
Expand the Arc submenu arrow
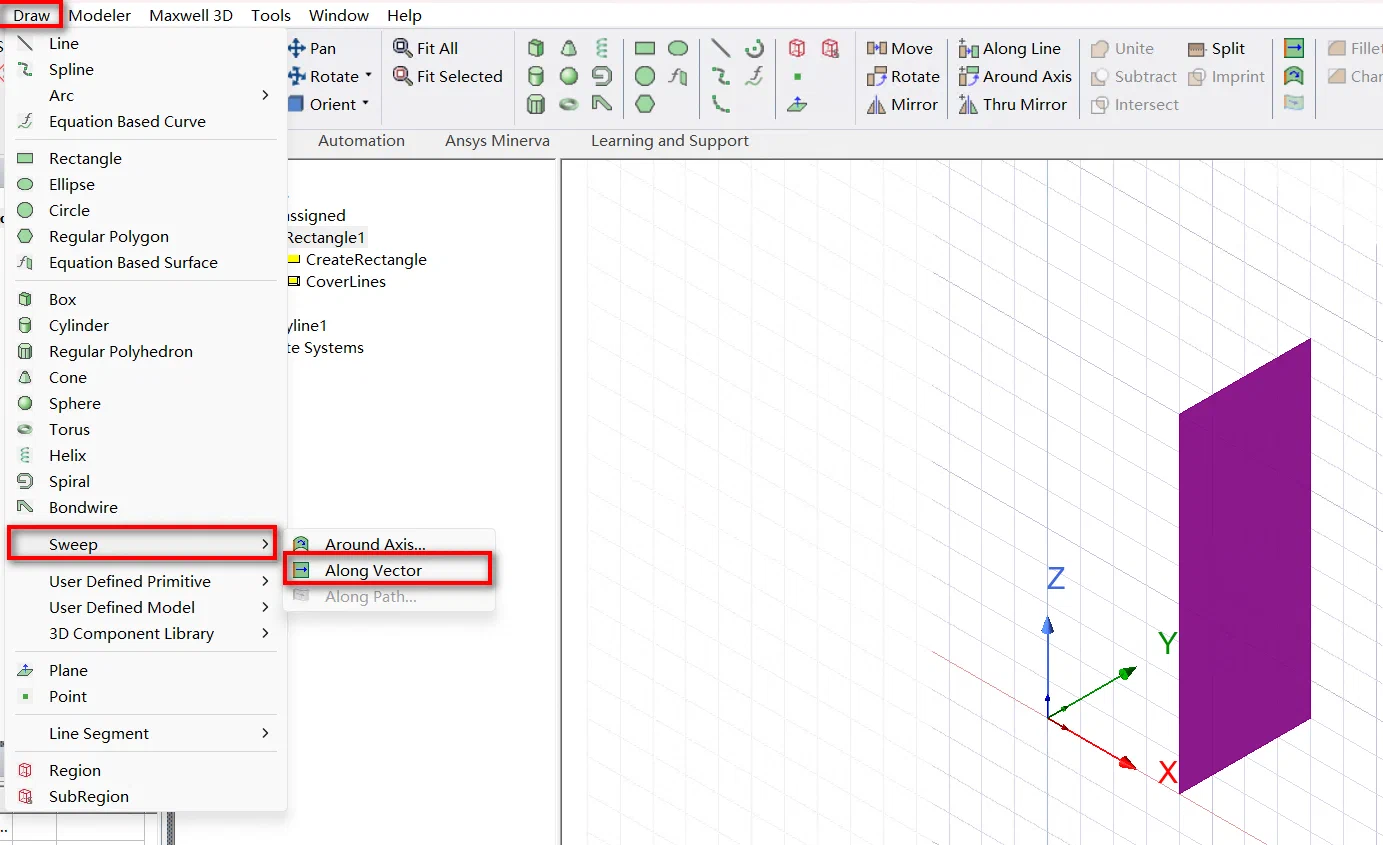(x=265, y=95)
